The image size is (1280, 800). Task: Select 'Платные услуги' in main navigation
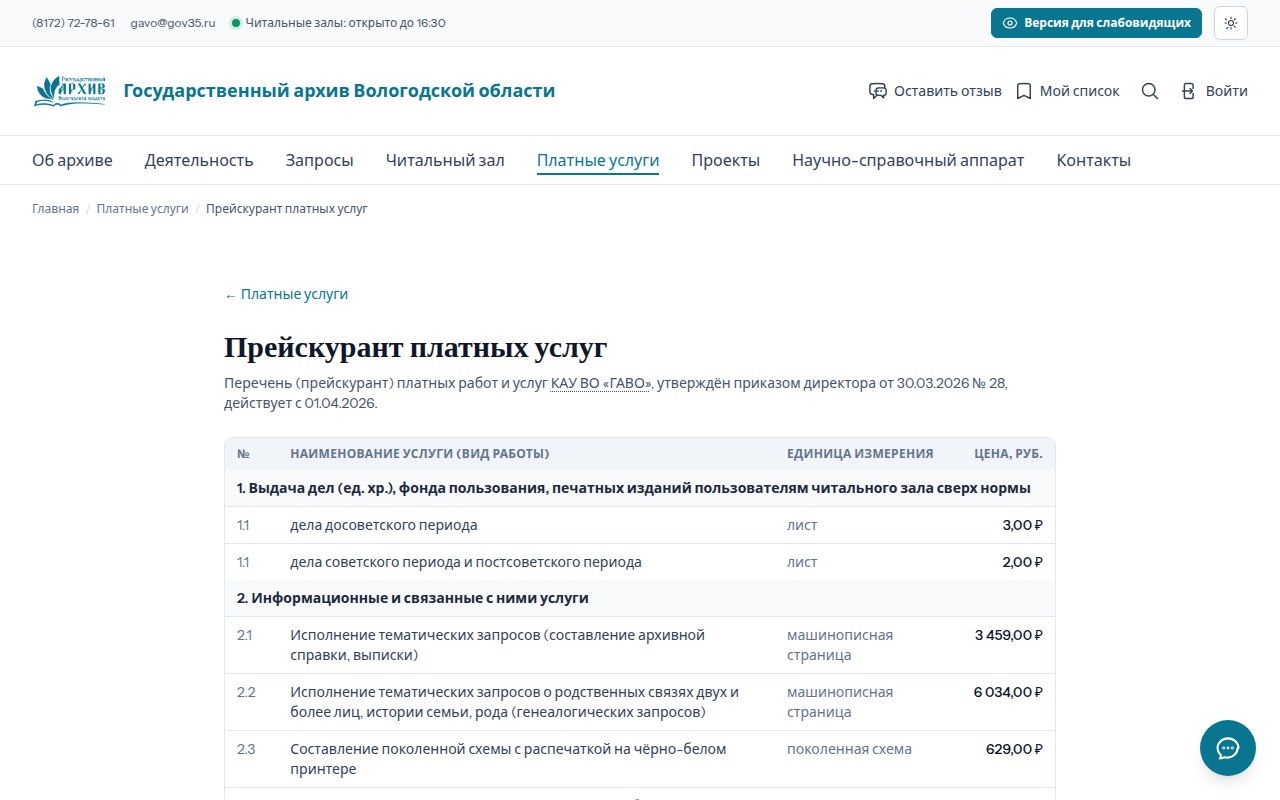598,160
